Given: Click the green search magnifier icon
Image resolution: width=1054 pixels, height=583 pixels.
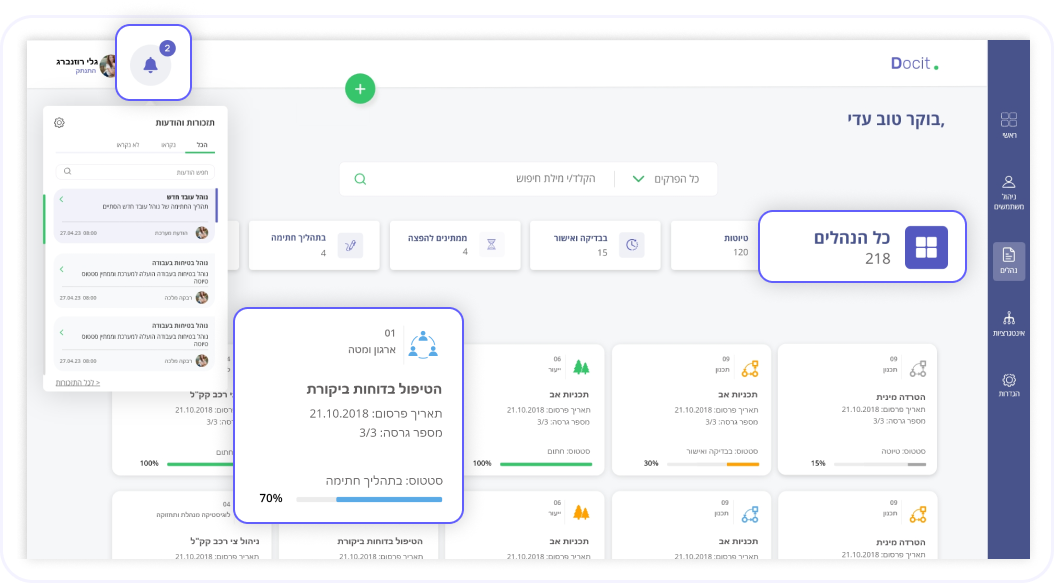Looking at the screenshot, I should point(360,179).
